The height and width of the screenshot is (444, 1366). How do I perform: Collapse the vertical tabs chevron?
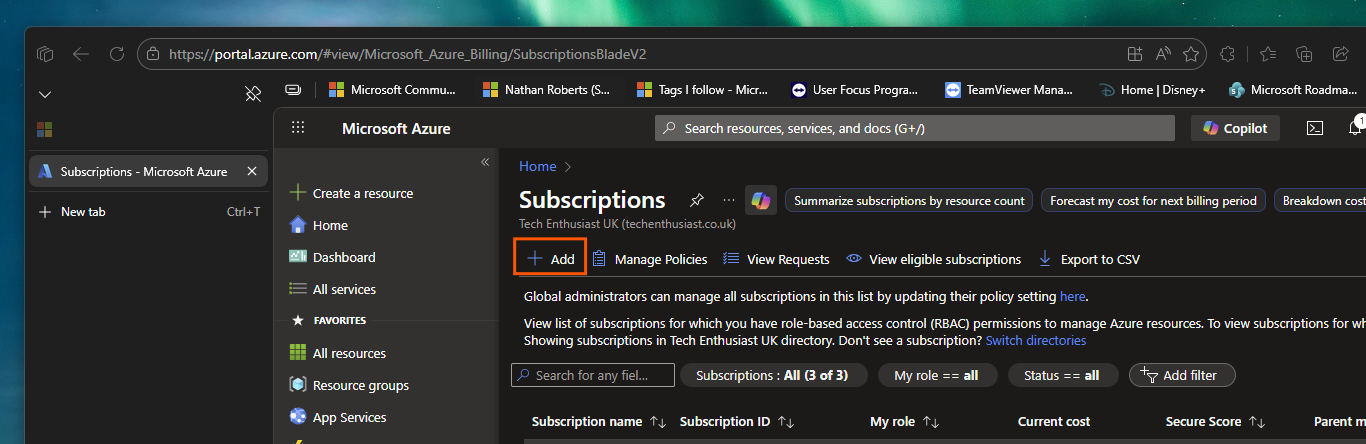tap(45, 94)
